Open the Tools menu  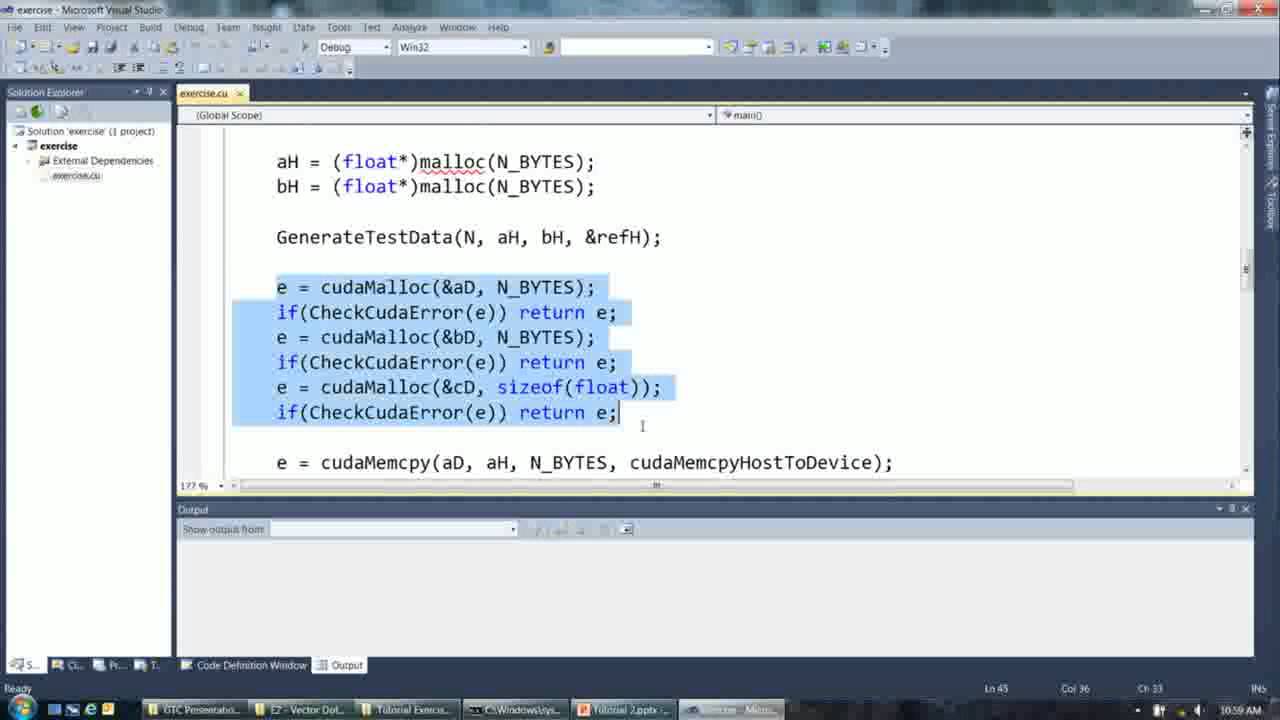tap(339, 27)
